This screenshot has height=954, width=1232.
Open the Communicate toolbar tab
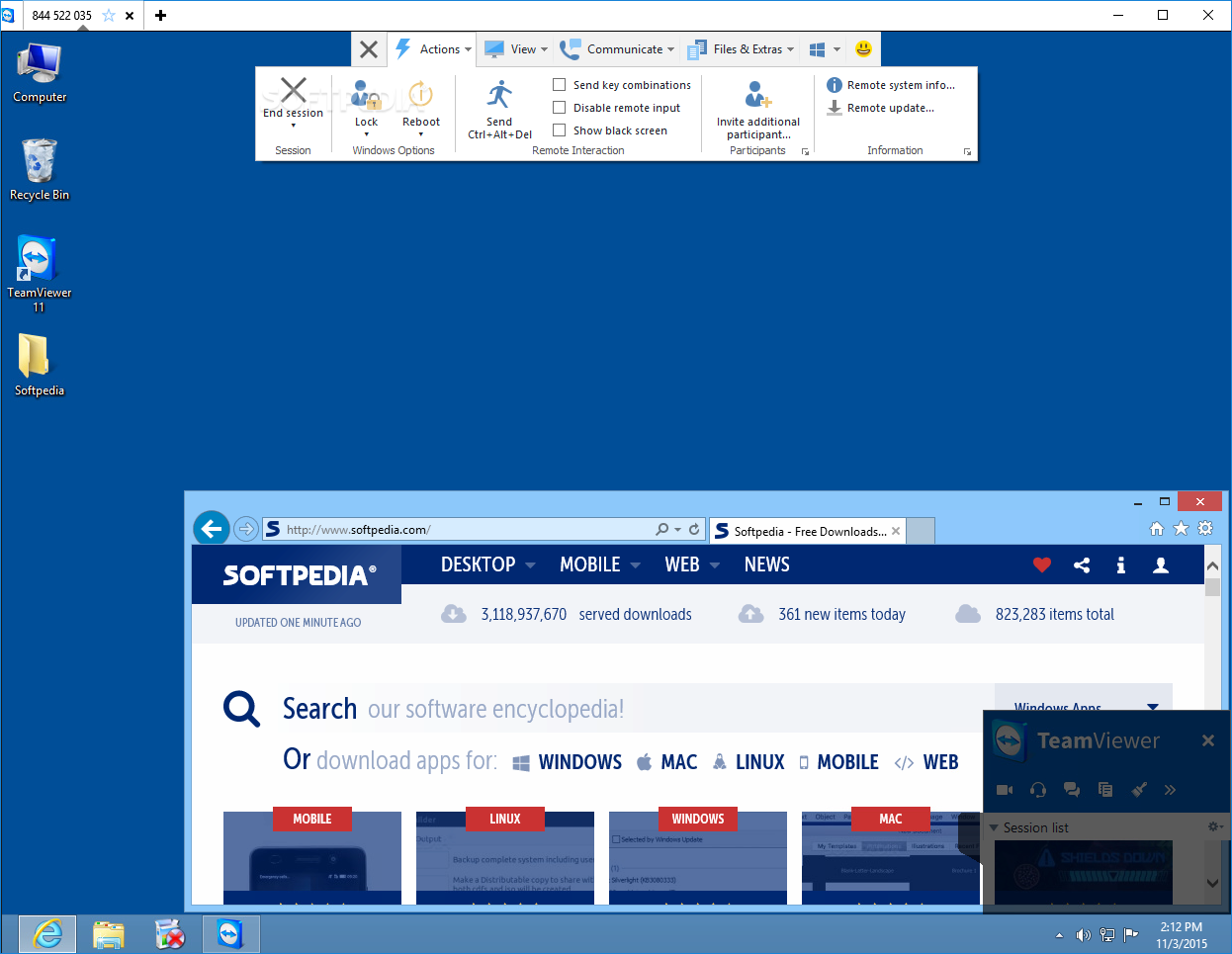[x=617, y=49]
